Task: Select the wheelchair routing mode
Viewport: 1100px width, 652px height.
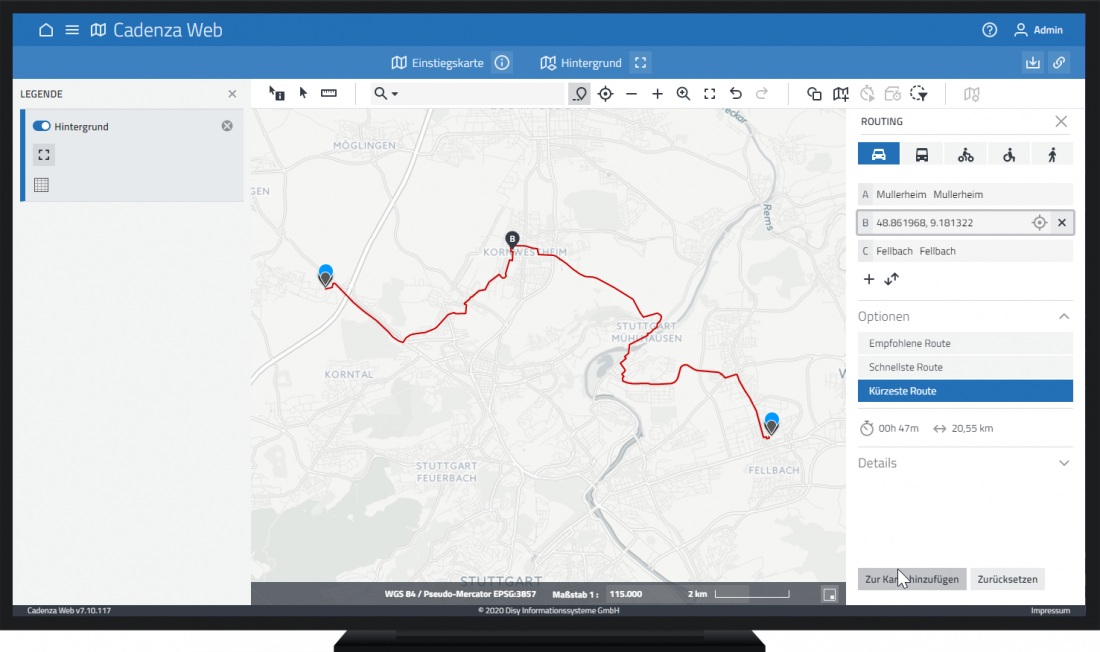Action: [x=1009, y=153]
